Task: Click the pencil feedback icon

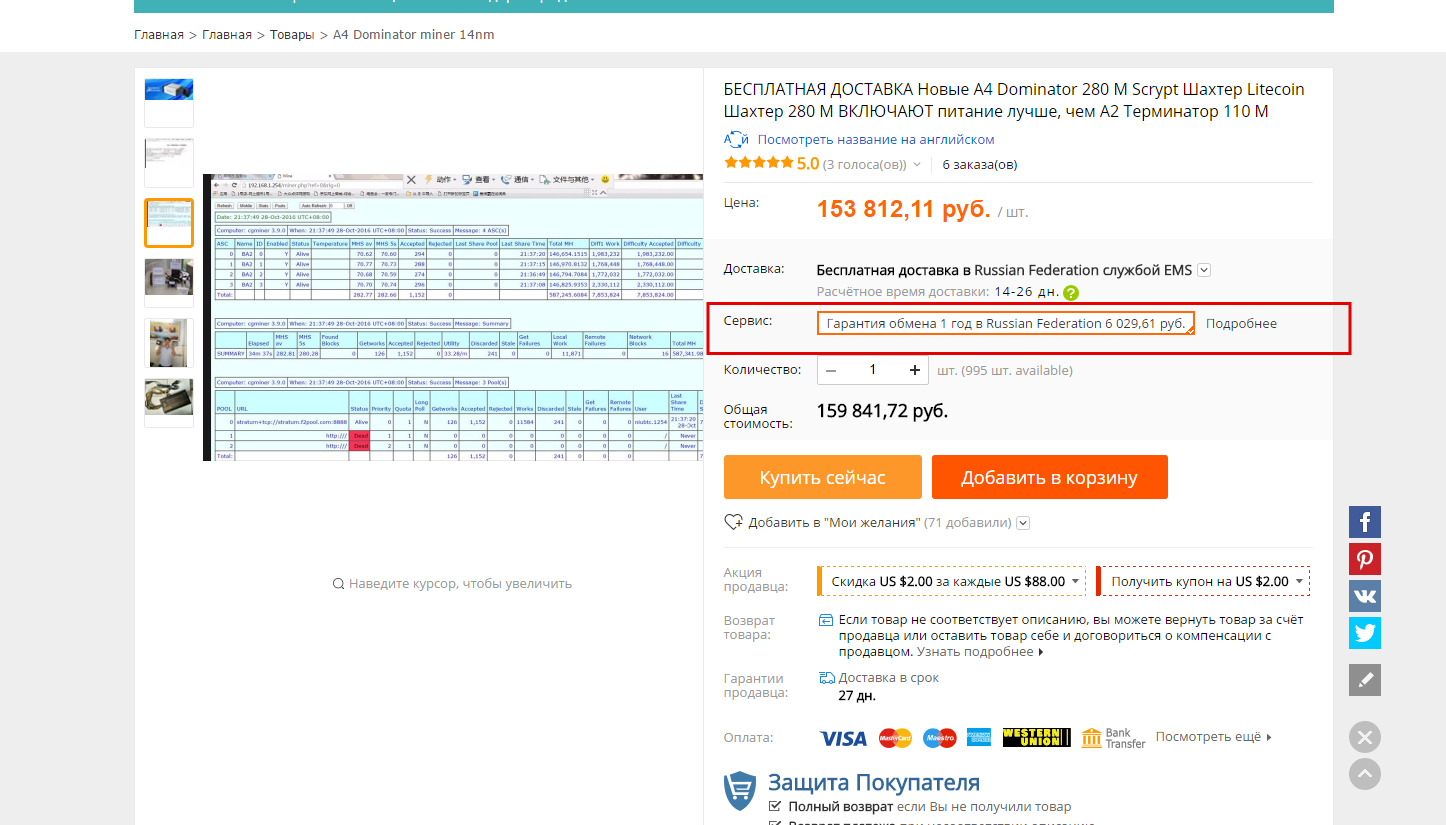Action: point(1365,680)
